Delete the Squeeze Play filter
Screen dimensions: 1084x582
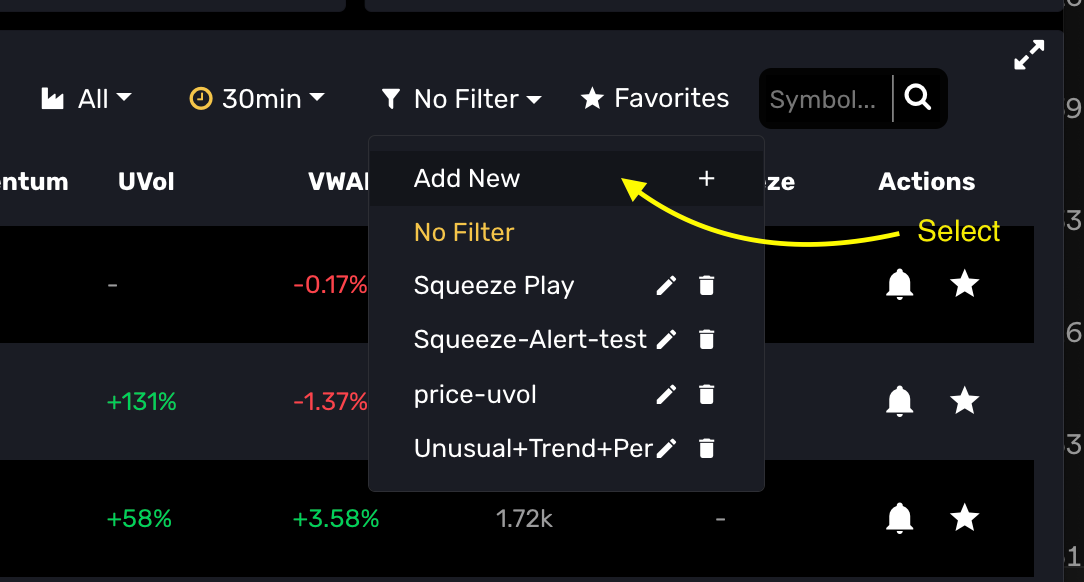click(706, 285)
